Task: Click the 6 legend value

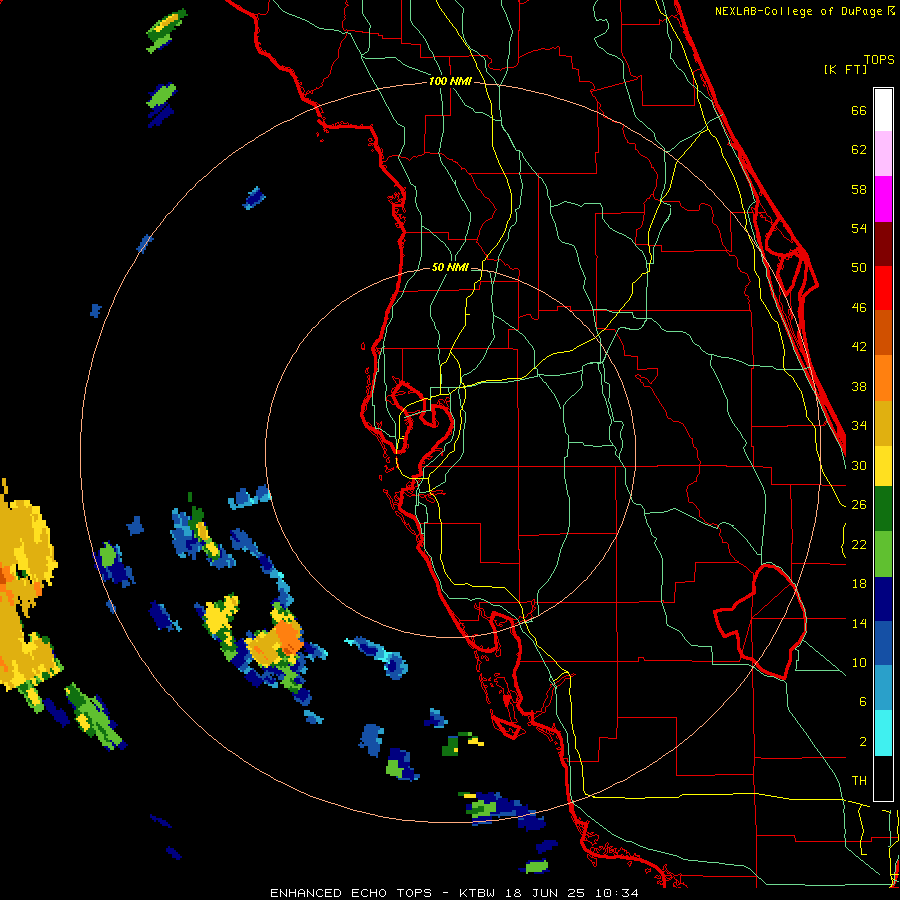Action: pyautogui.click(x=863, y=701)
